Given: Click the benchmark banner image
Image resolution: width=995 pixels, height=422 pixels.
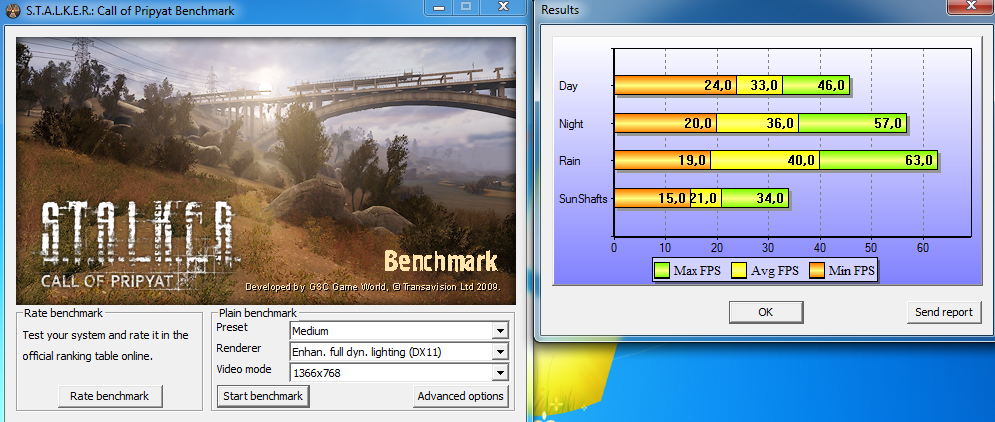Looking at the screenshot, I should (266, 171).
